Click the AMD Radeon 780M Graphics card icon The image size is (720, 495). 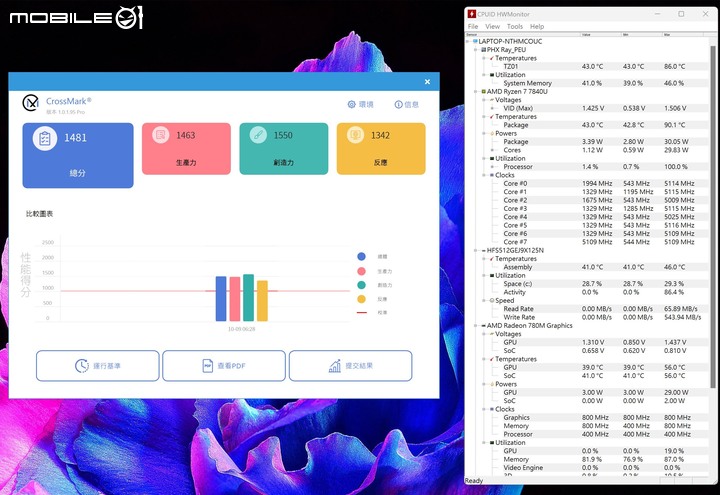pyautogui.click(x=484, y=326)
